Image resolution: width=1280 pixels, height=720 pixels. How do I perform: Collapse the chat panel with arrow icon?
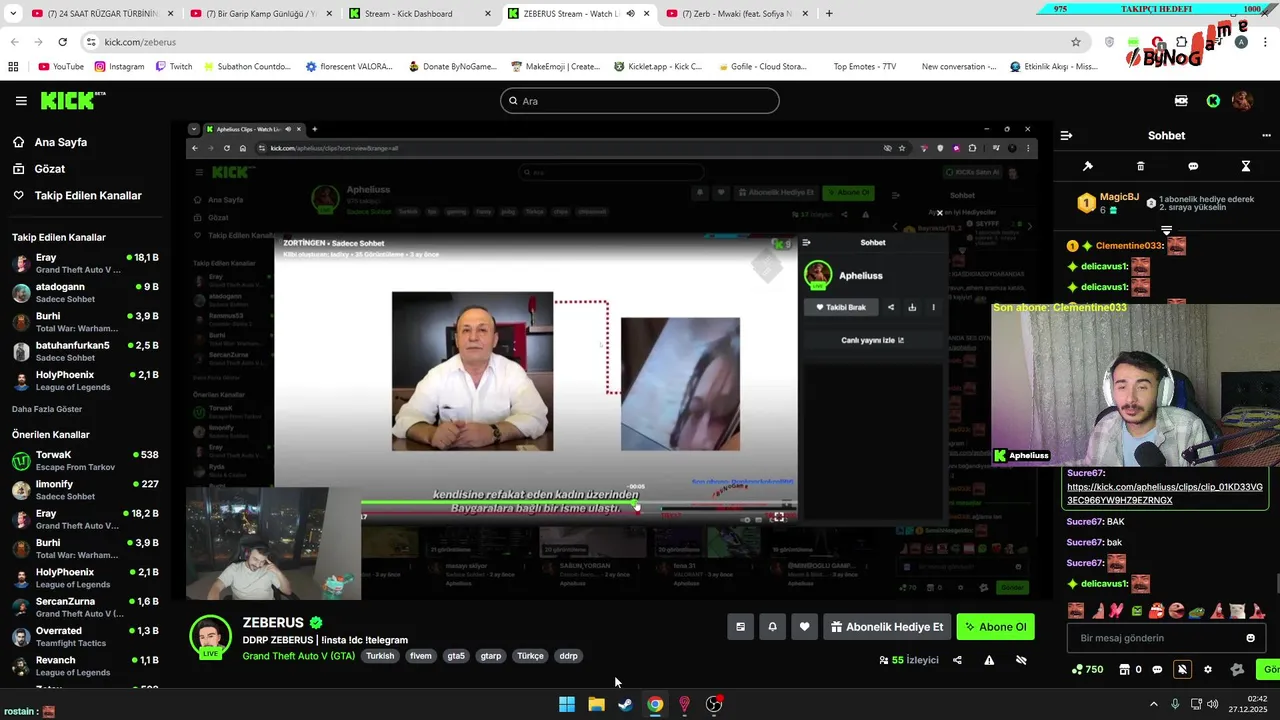tap(1066, 135)
